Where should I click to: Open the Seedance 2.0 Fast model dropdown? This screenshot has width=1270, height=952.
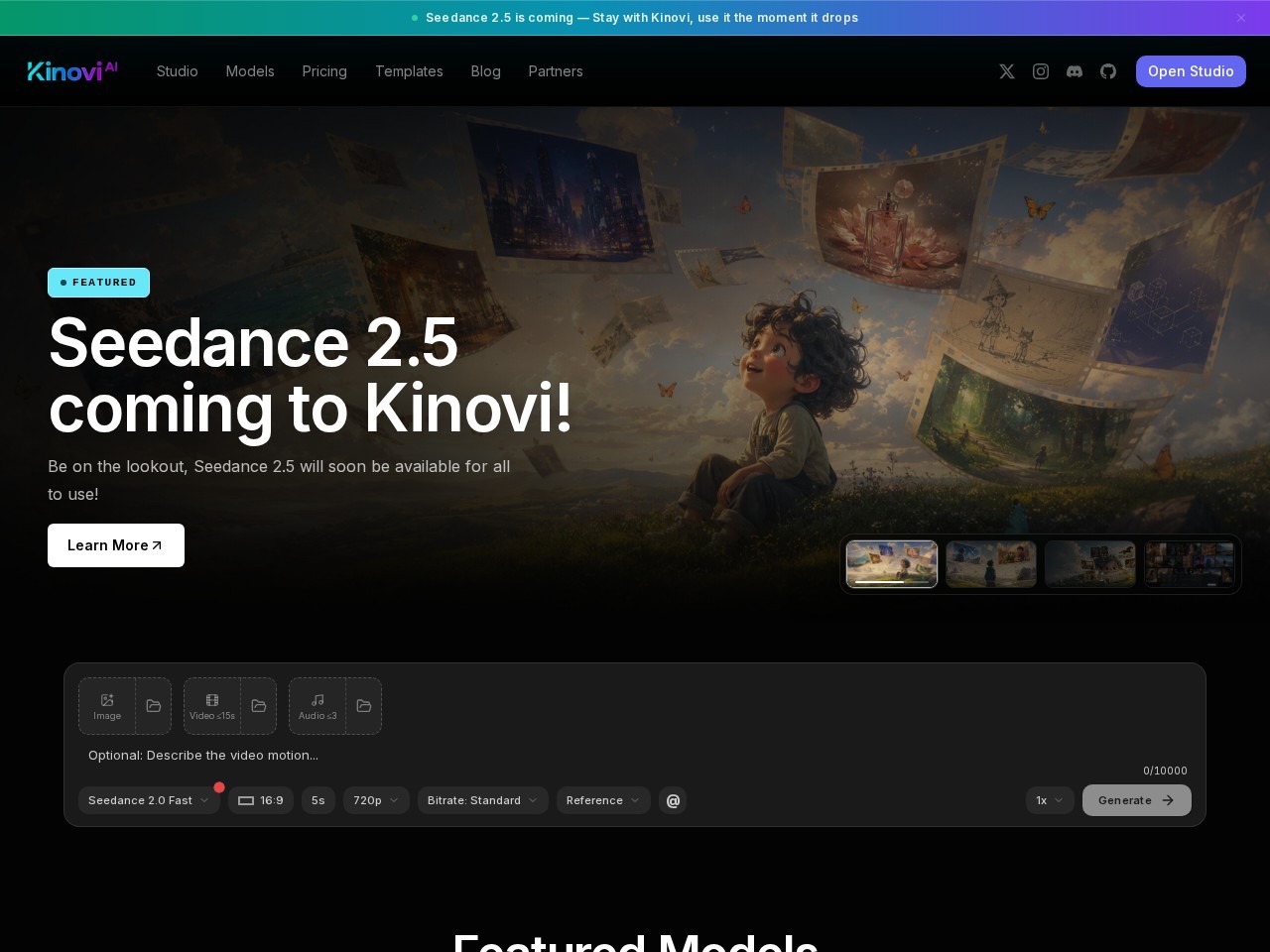coord(149,800)
